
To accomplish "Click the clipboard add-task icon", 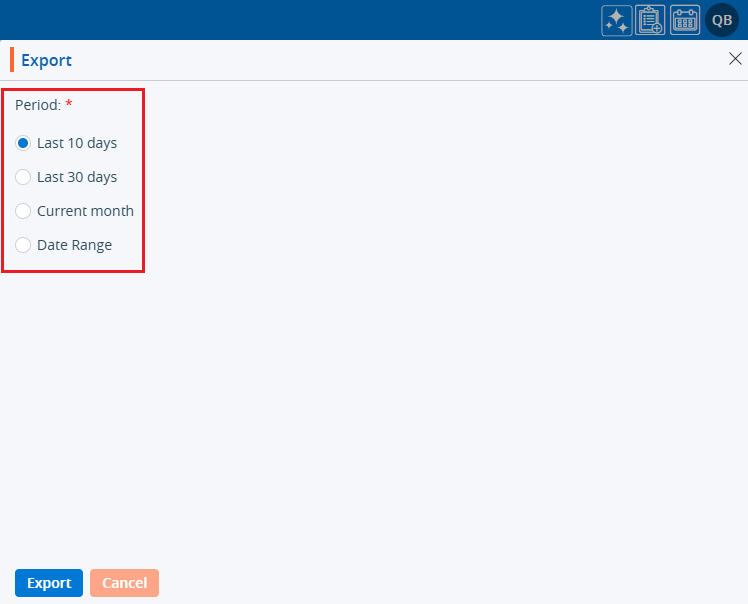I will pos(650,20).
